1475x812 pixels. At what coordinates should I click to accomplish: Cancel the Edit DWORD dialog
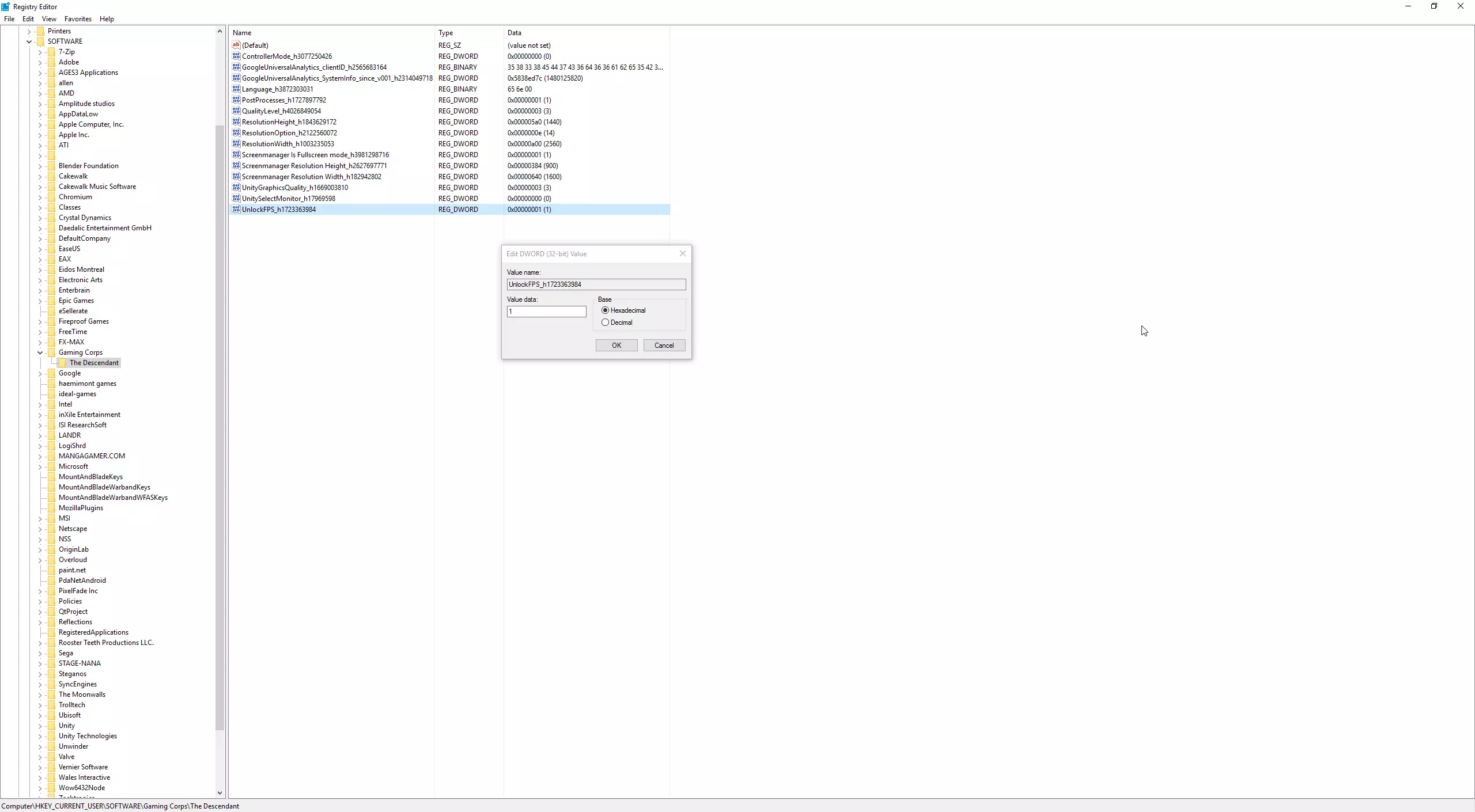[664, 346]
